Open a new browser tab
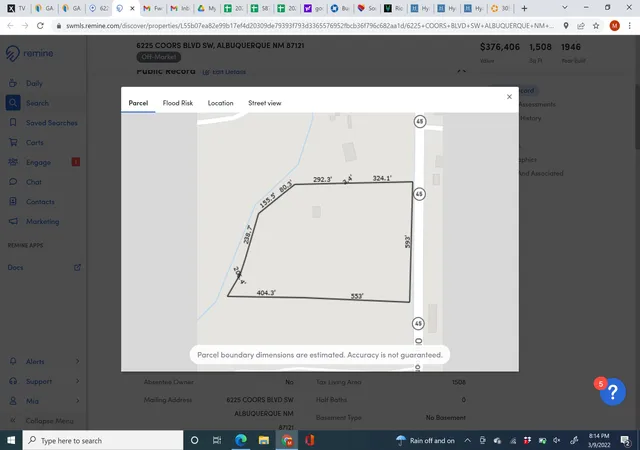This screenshot has height=450, width=640. [524, 8]
